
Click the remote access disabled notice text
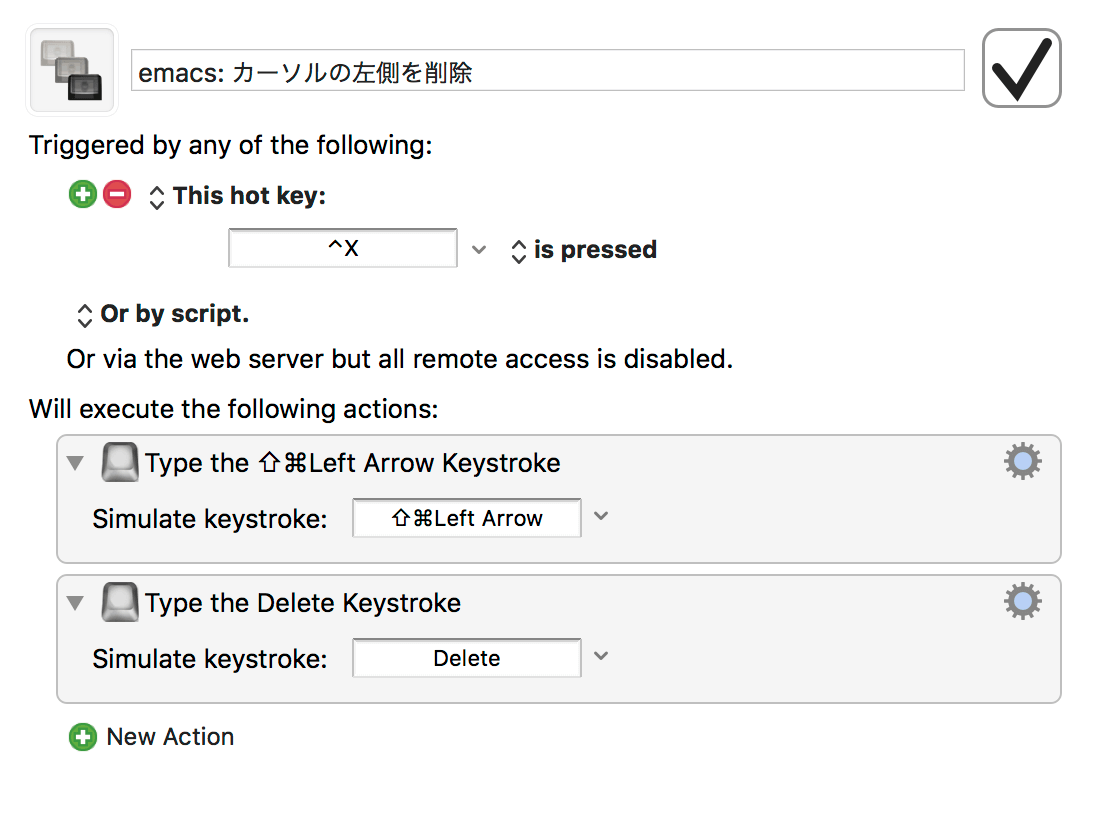click(x=400, y=359)
